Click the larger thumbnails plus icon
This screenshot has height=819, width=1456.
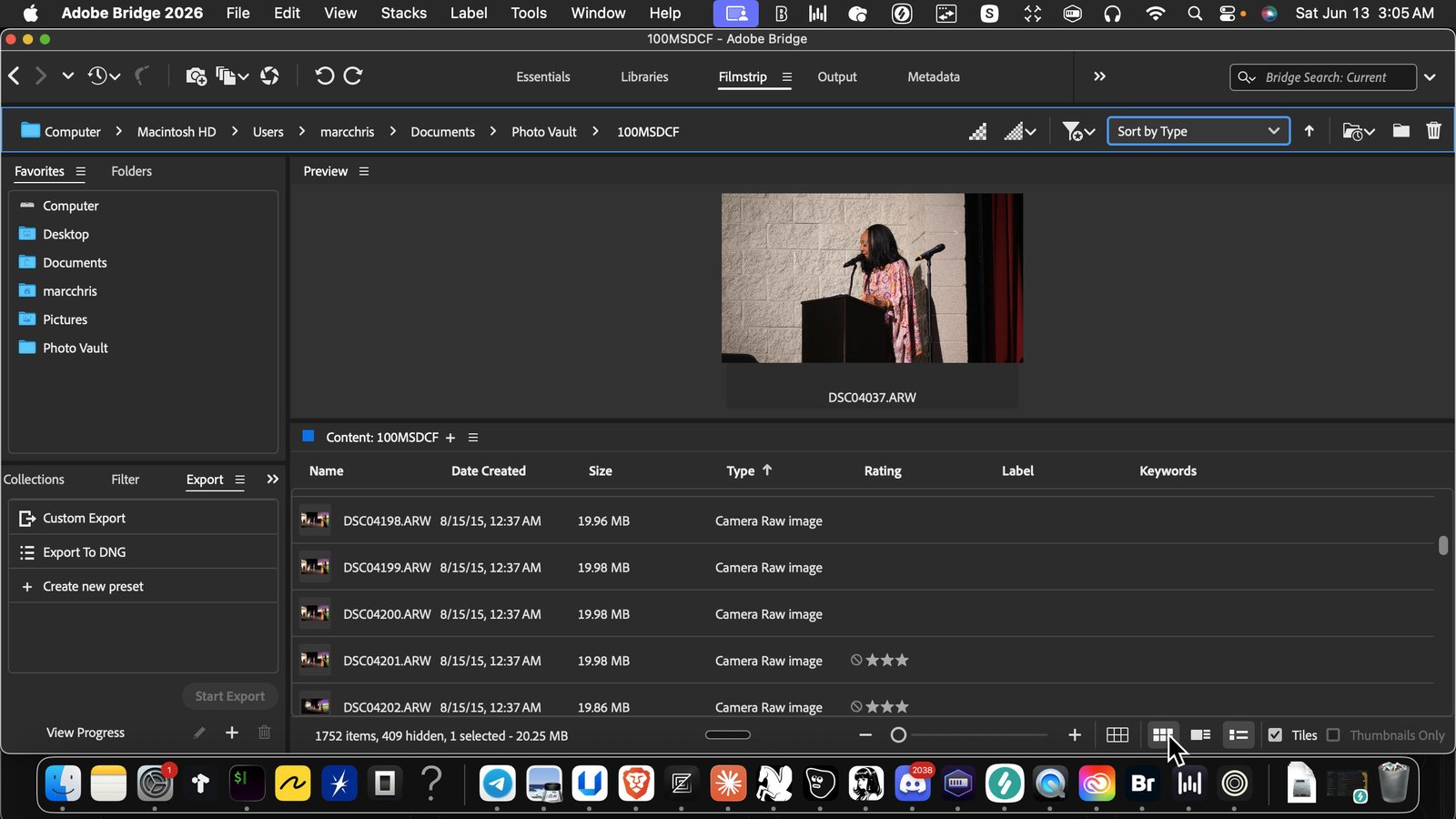pos(1075,735)
